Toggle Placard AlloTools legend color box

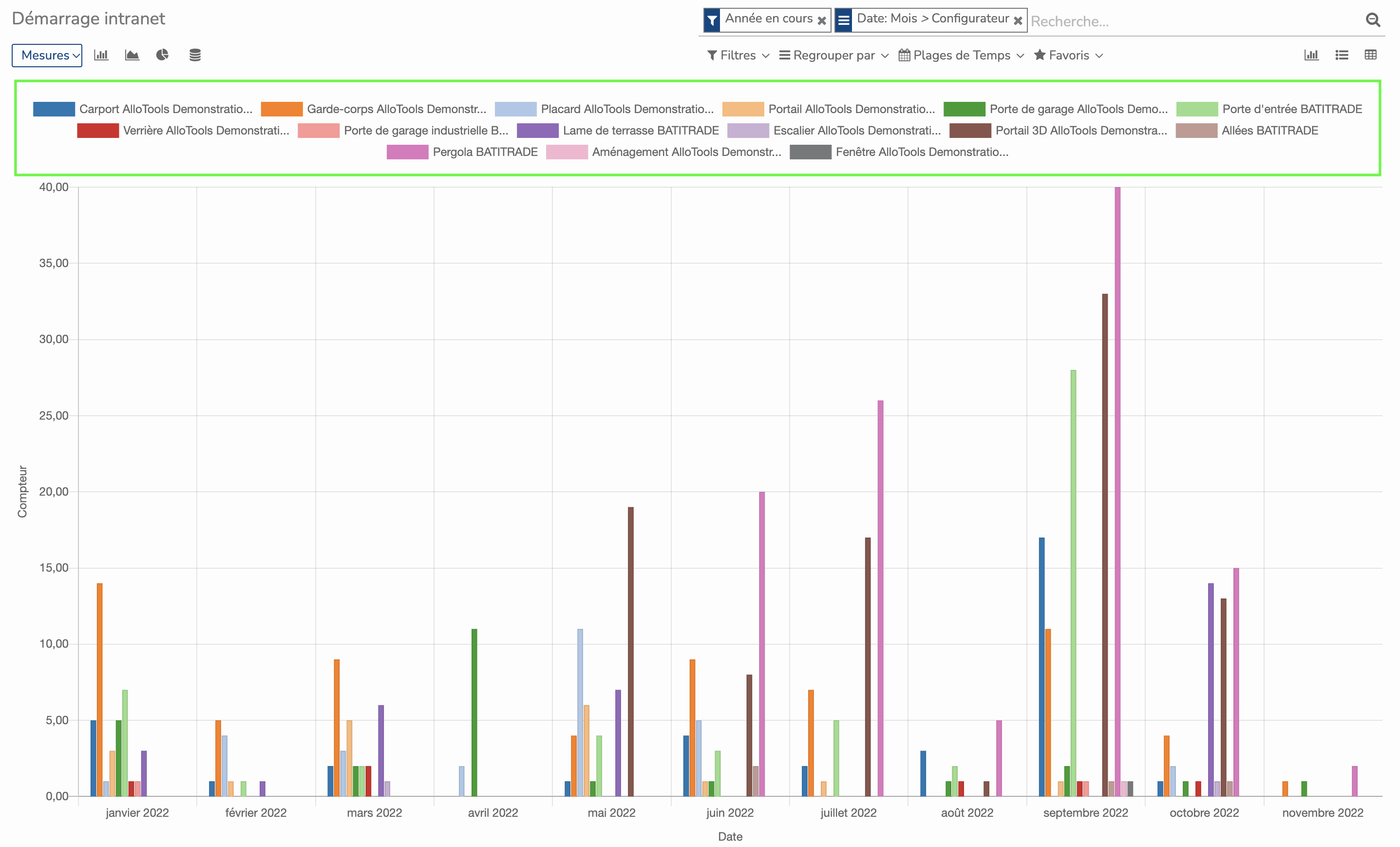515,109
